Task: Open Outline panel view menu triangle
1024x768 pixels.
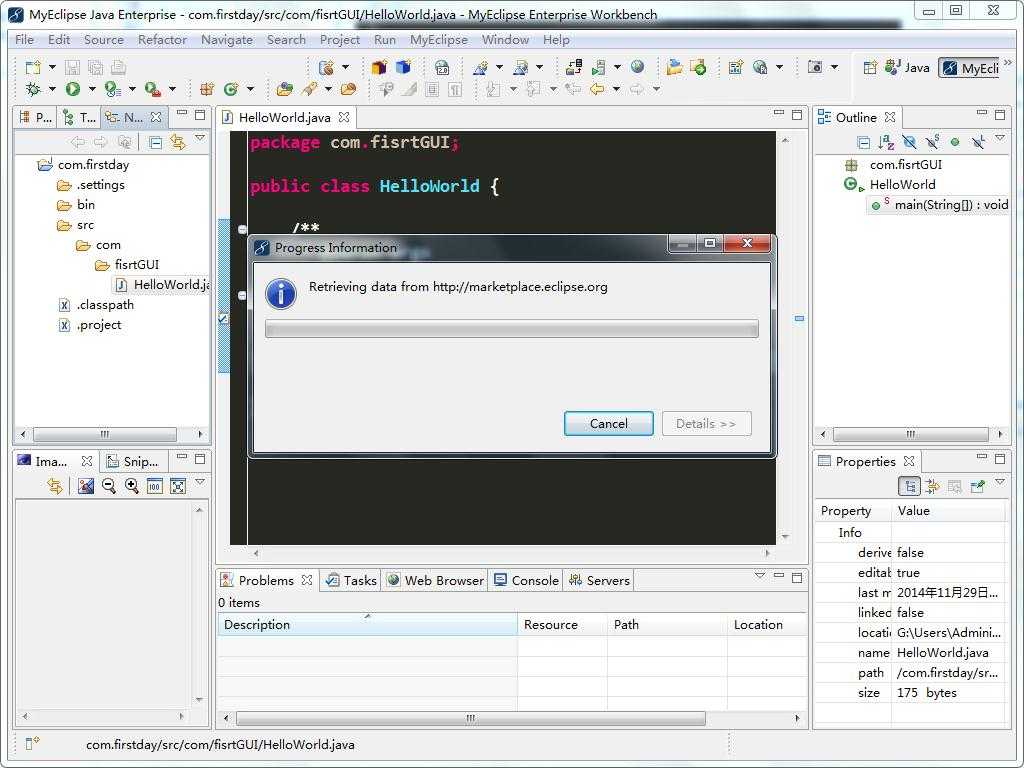Action: (1000, 138)
